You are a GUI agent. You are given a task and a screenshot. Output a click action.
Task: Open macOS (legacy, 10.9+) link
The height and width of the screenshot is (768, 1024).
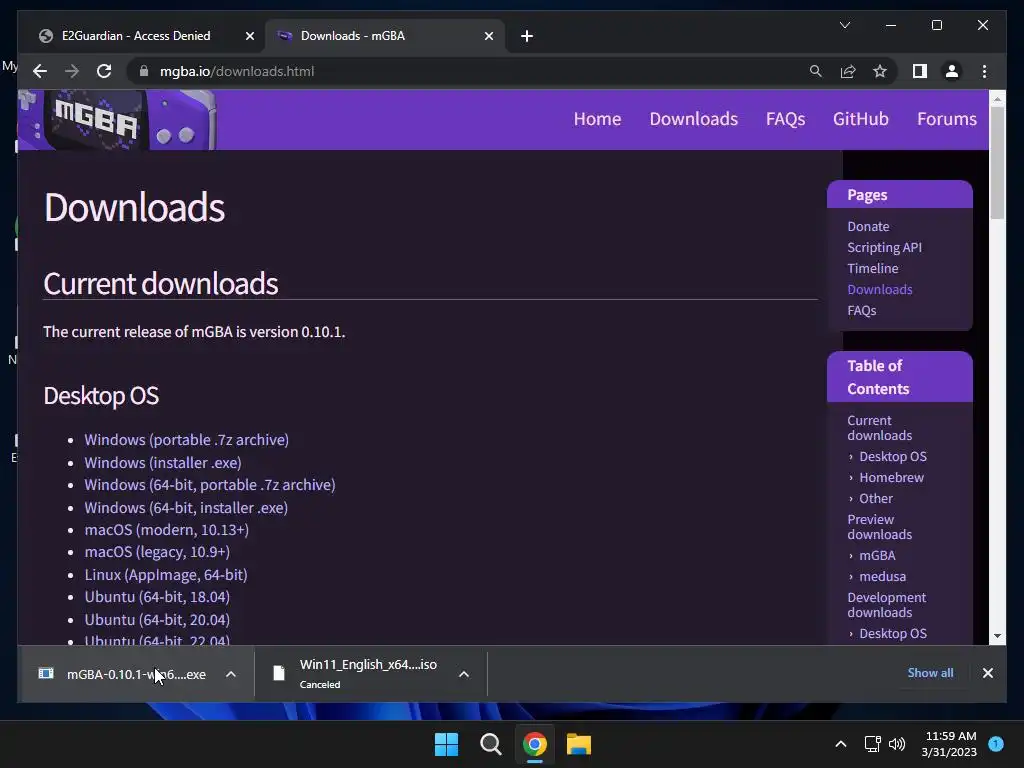157,552
